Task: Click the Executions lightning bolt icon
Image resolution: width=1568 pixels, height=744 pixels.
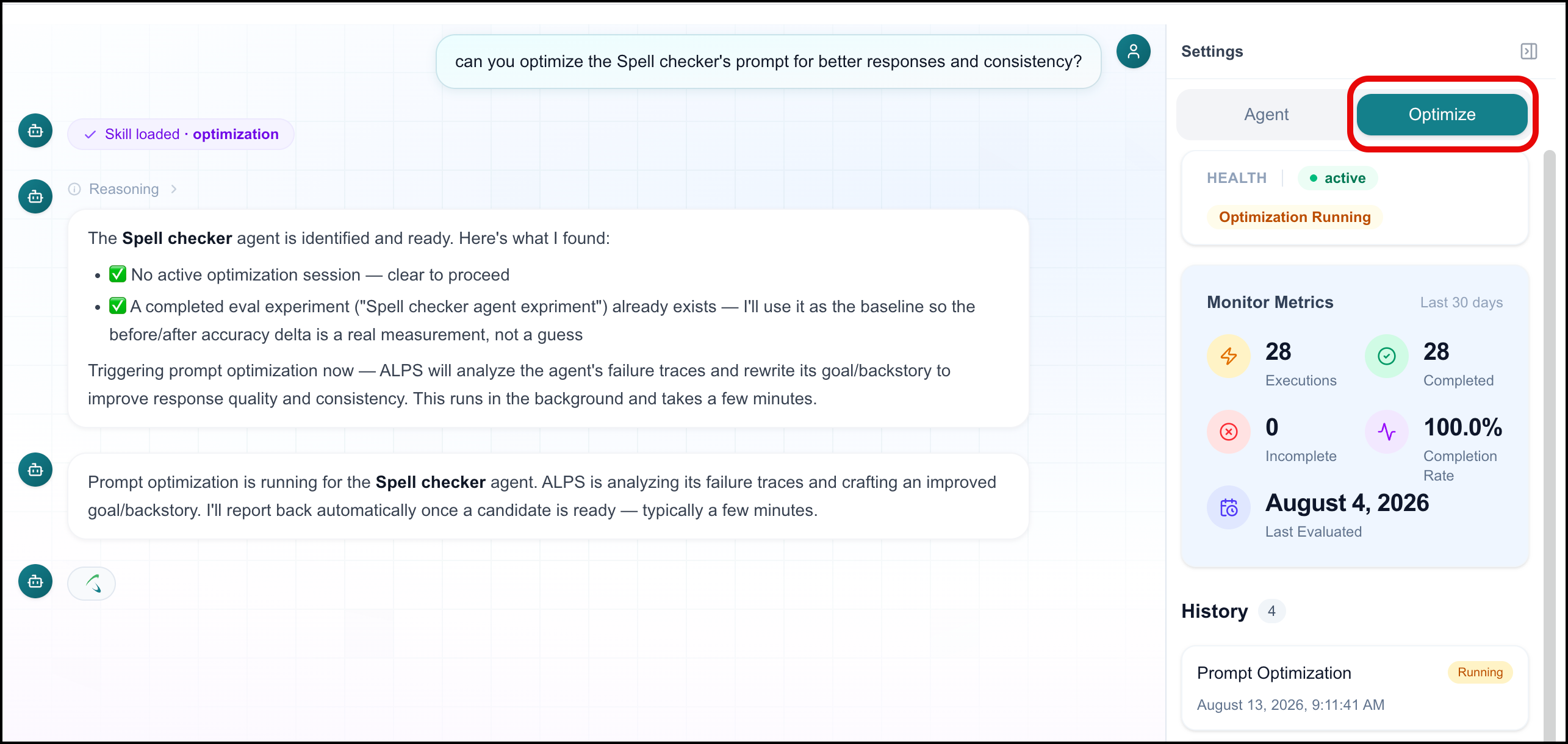Action: pyautogui.click(x=1228, y=356)
